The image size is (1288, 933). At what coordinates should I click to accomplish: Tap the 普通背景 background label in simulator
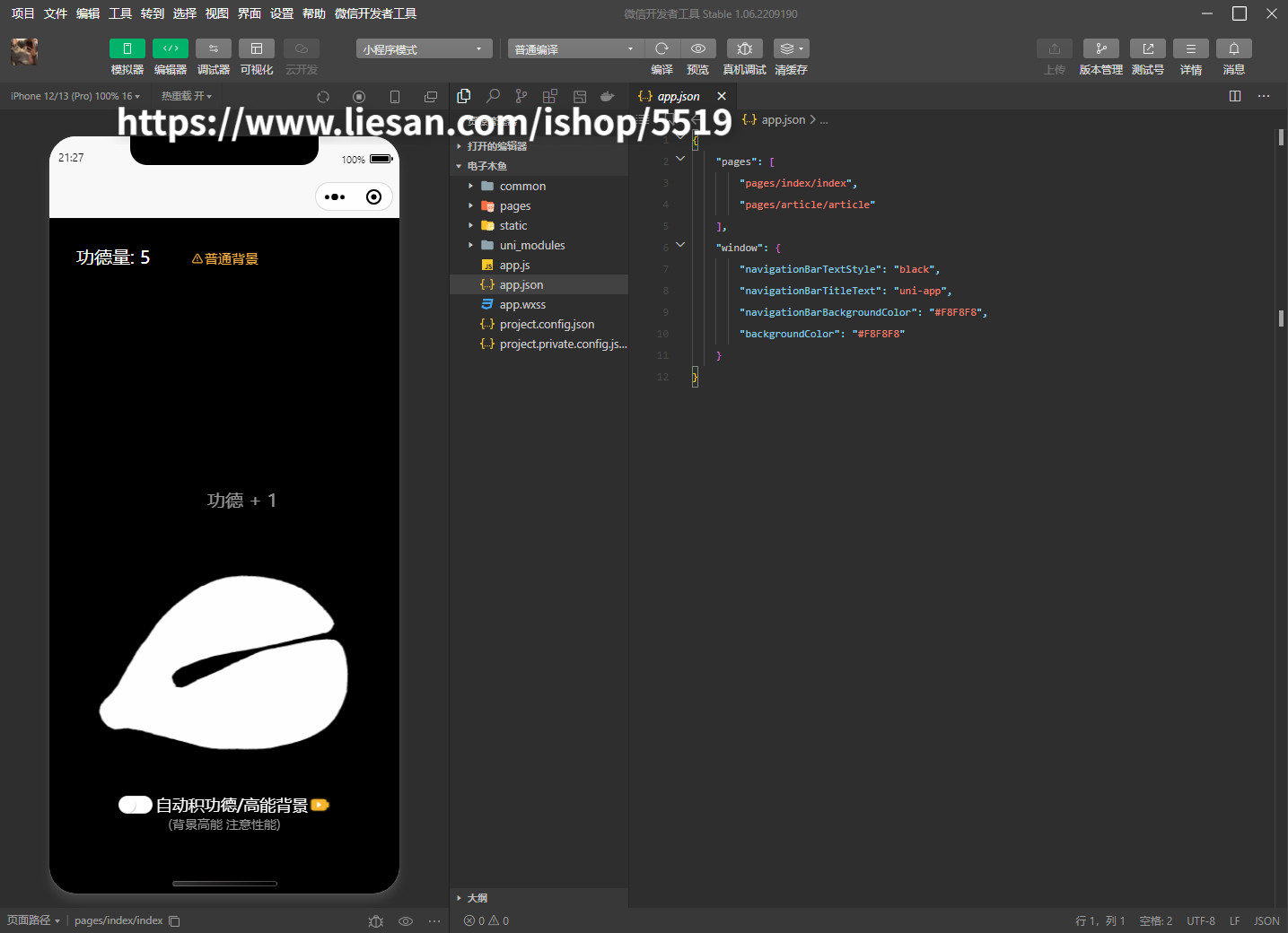[x=225, y=258]
